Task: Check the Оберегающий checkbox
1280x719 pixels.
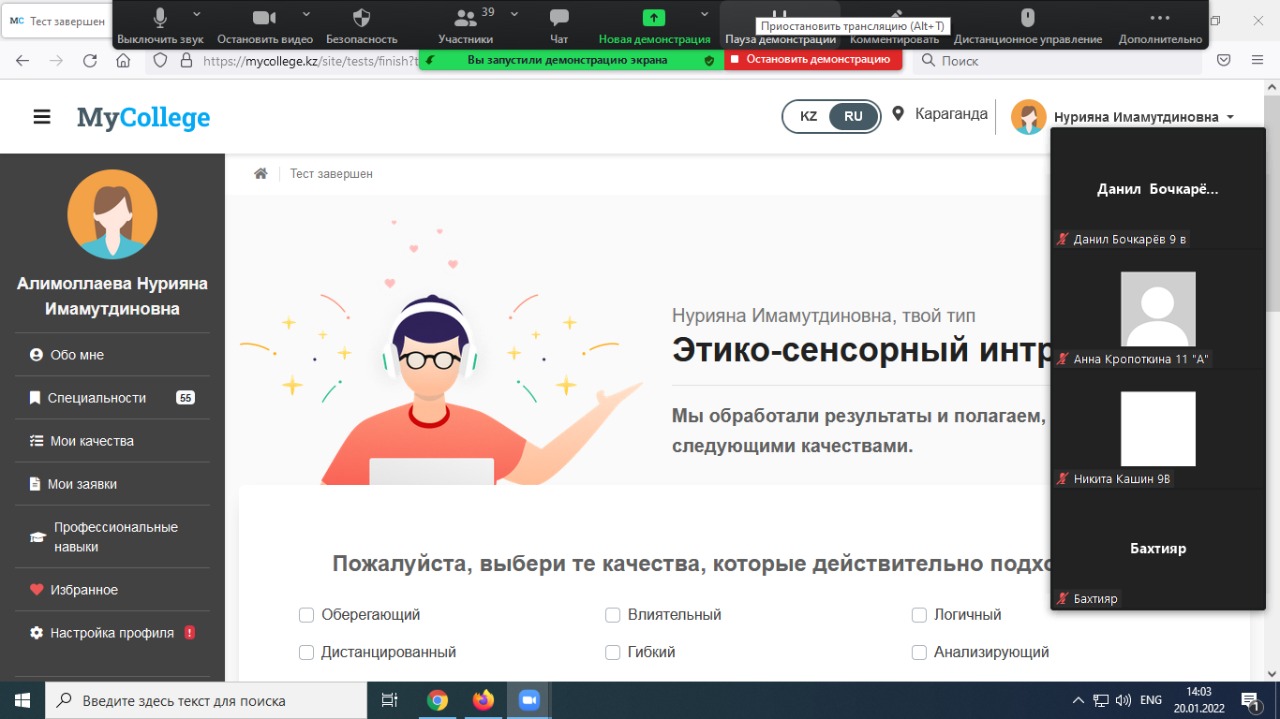Action: coord(307,615)
